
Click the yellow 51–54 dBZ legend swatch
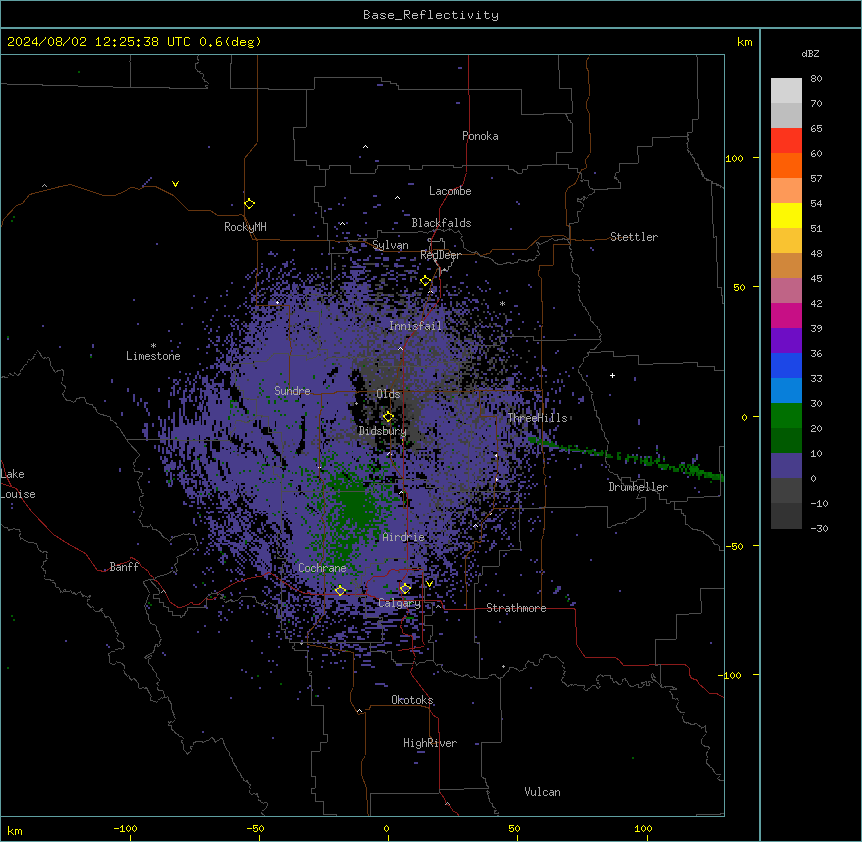[786, 215]
